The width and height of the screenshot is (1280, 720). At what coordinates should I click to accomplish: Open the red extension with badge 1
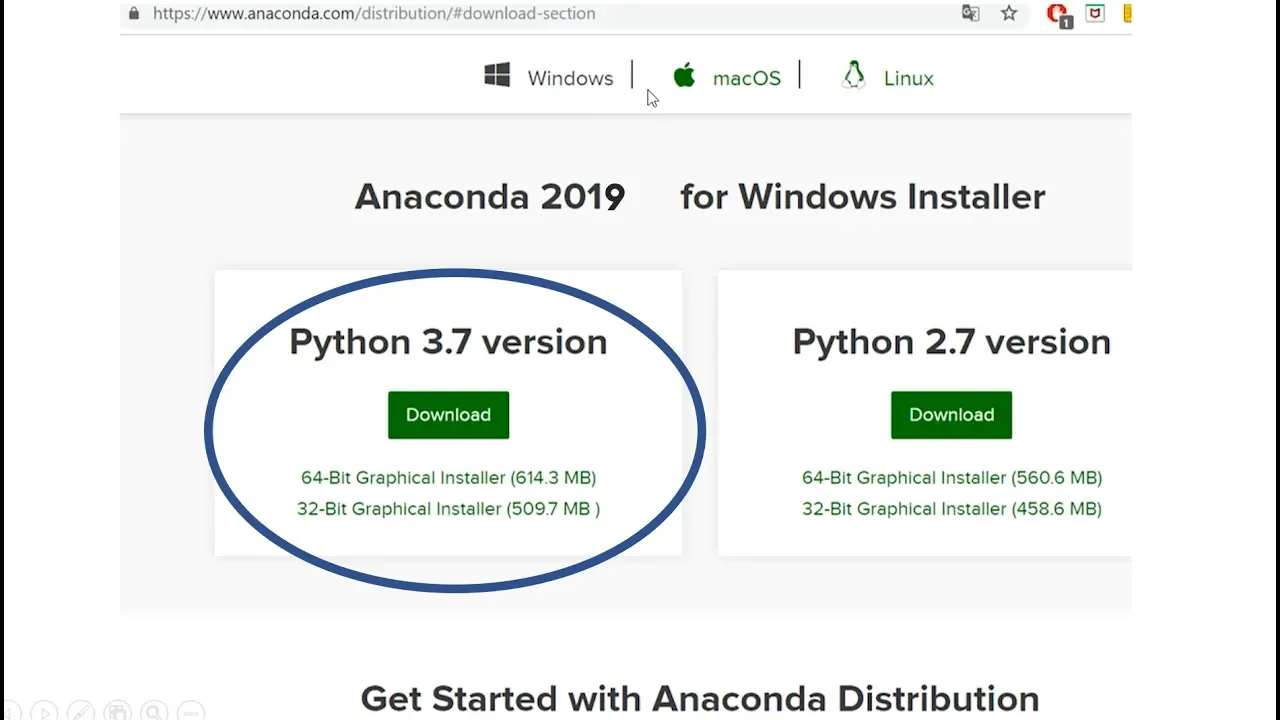1057,15
